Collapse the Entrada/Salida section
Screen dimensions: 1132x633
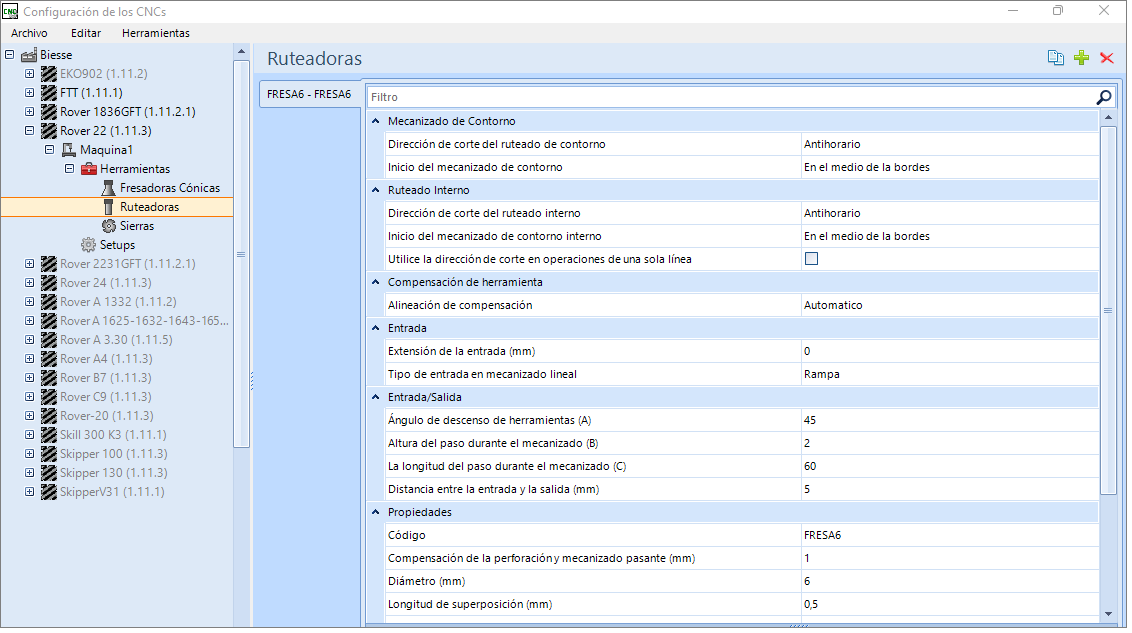(x=375, y=397)
